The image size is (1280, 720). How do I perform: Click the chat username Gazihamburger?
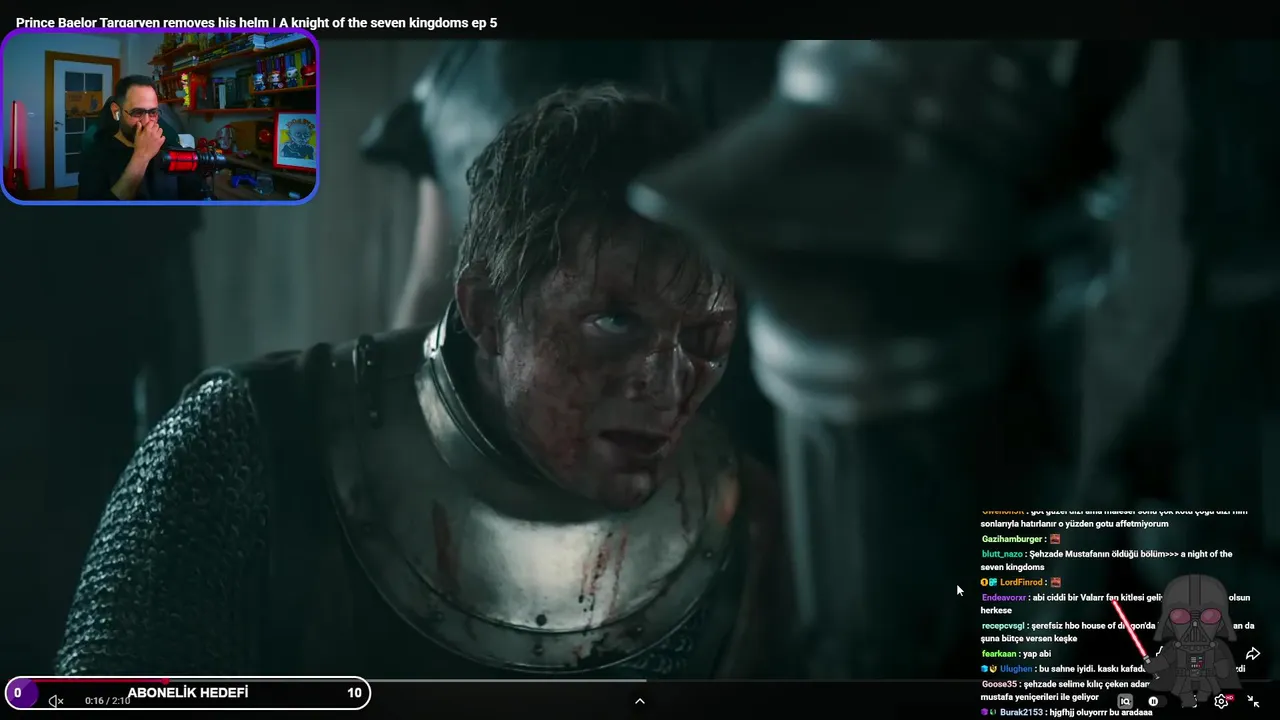click(1011, 539)
